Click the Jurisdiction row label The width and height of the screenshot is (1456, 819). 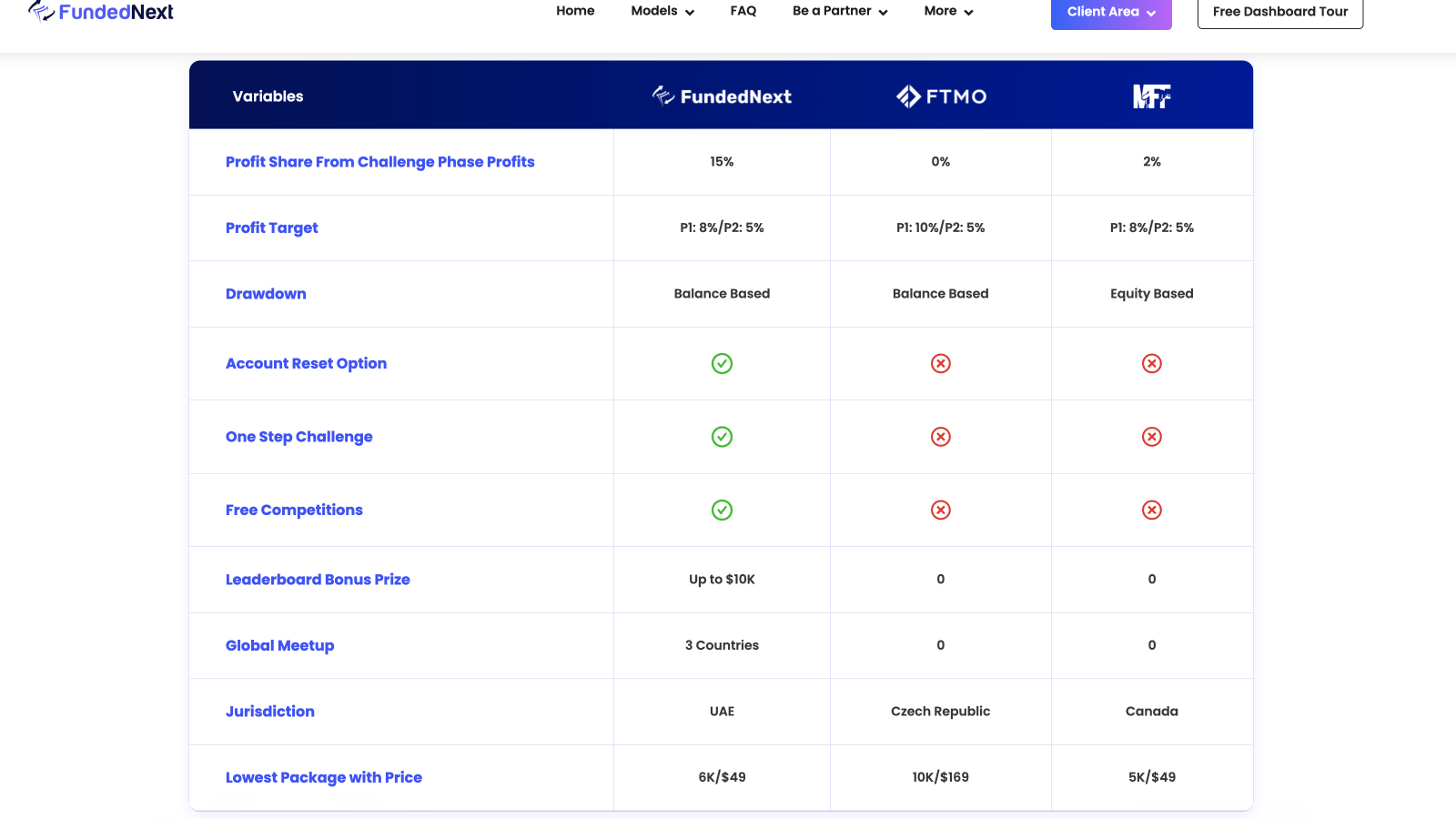tap(269, 712)
